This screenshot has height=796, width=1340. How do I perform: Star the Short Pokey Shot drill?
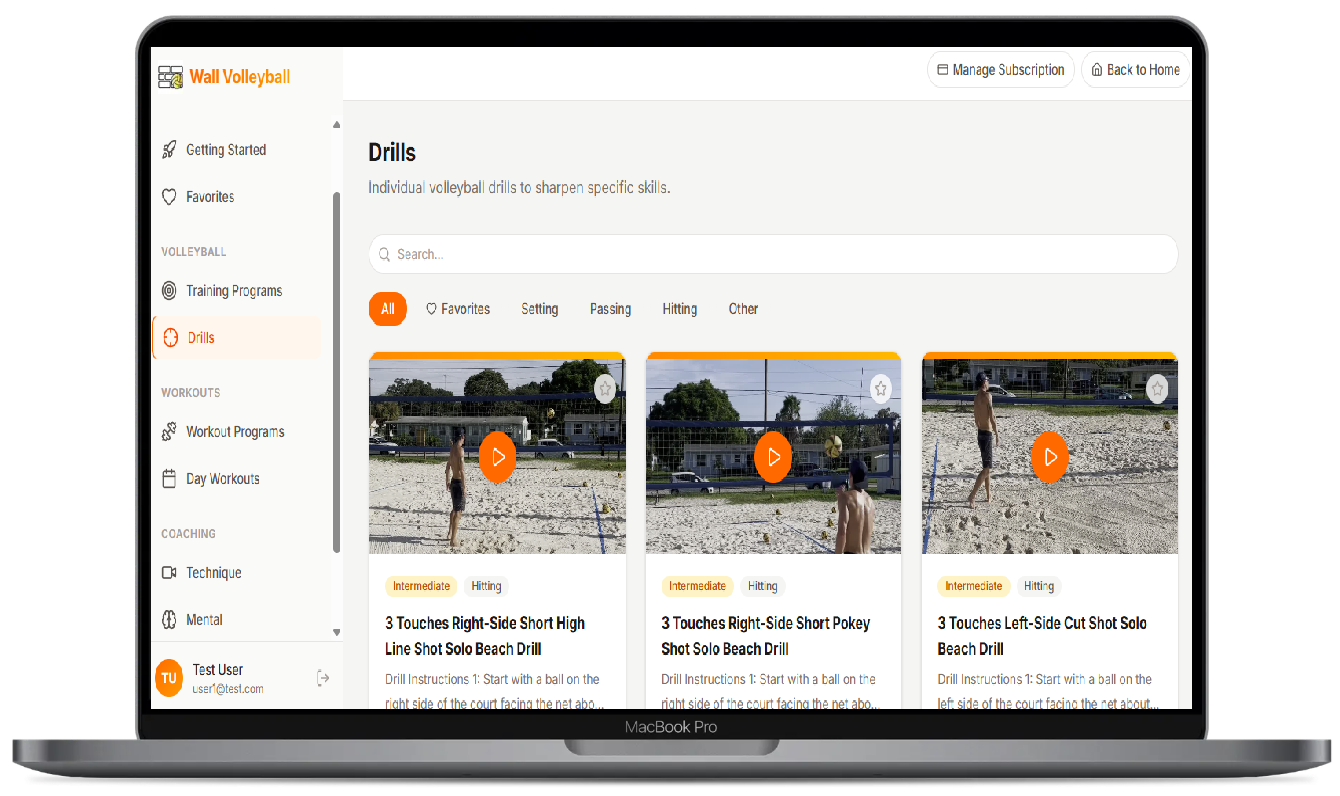(880, 389)
